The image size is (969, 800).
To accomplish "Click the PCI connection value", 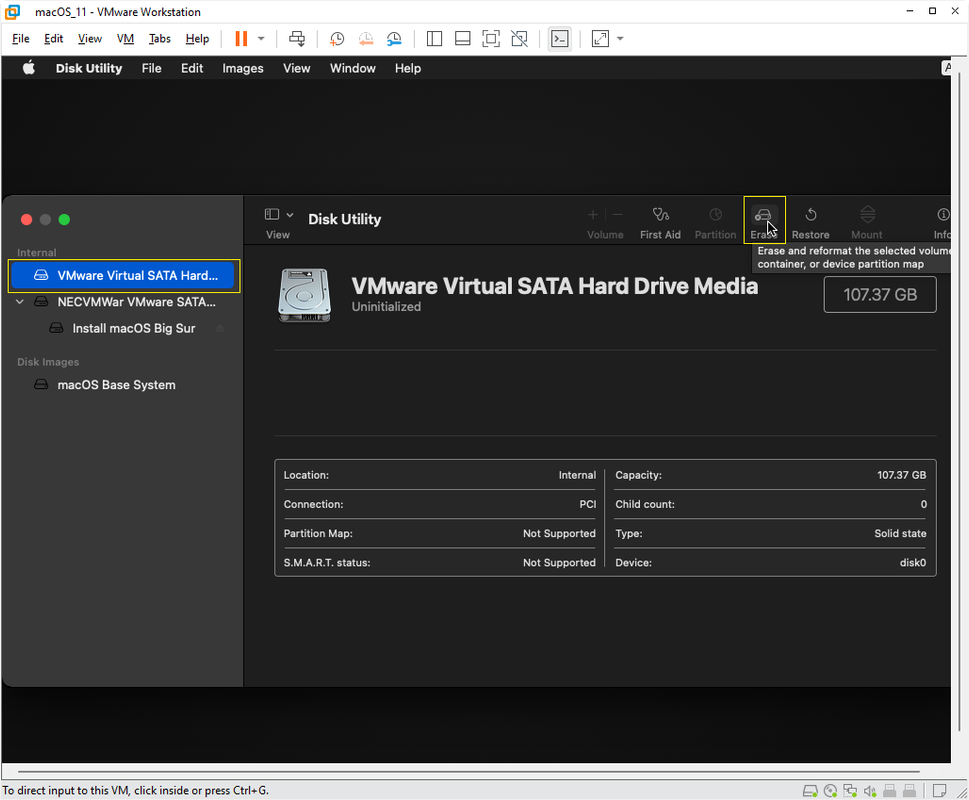I will [588, 504].
